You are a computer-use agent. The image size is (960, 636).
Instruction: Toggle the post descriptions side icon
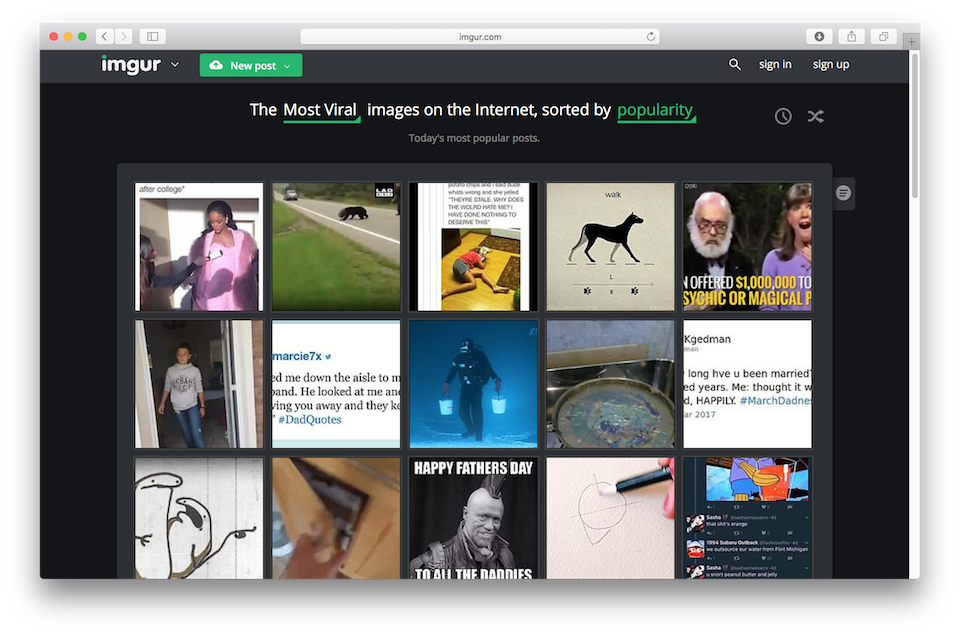pos(844,193)
